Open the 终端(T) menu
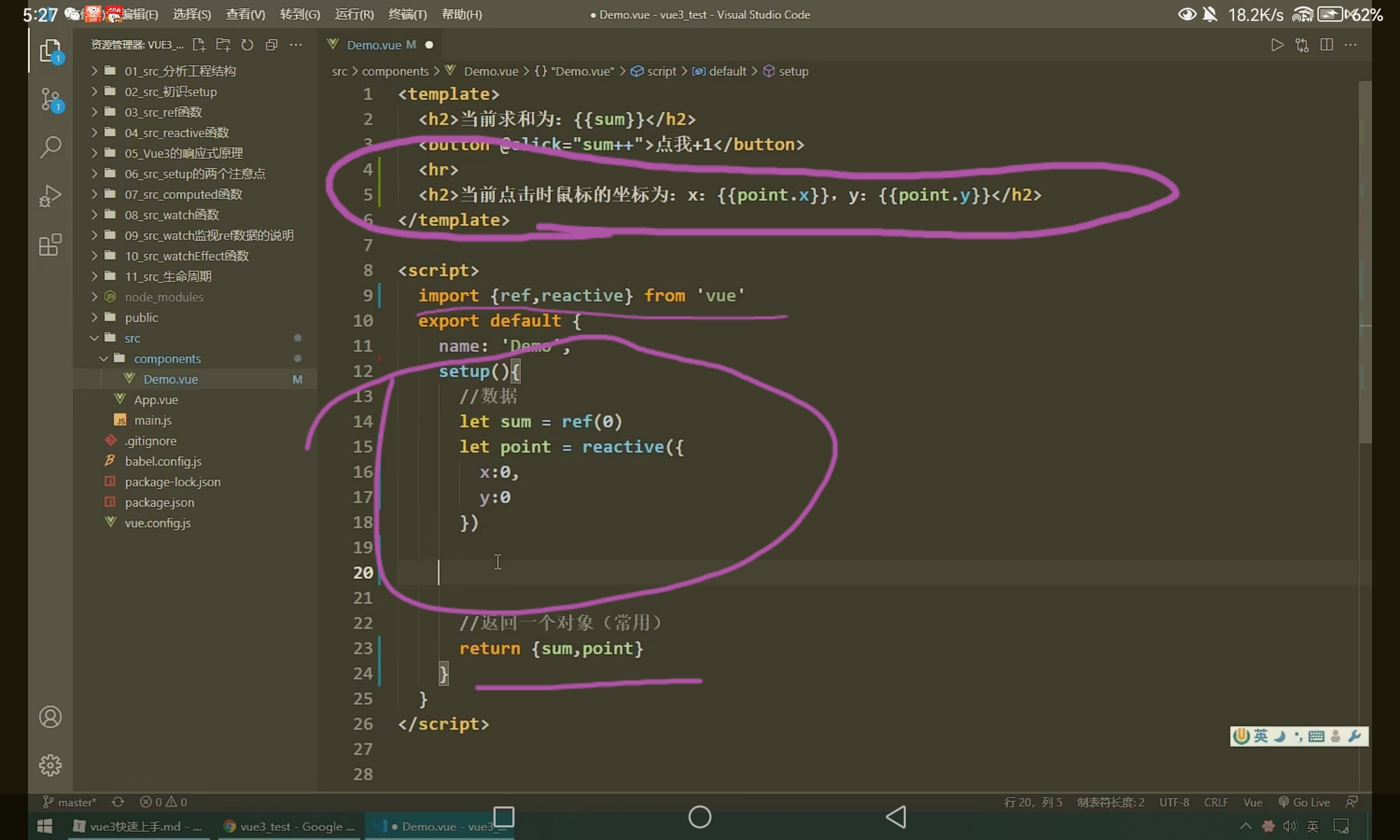The height and width of the screenshot is (840, 1400). (407, 14)
